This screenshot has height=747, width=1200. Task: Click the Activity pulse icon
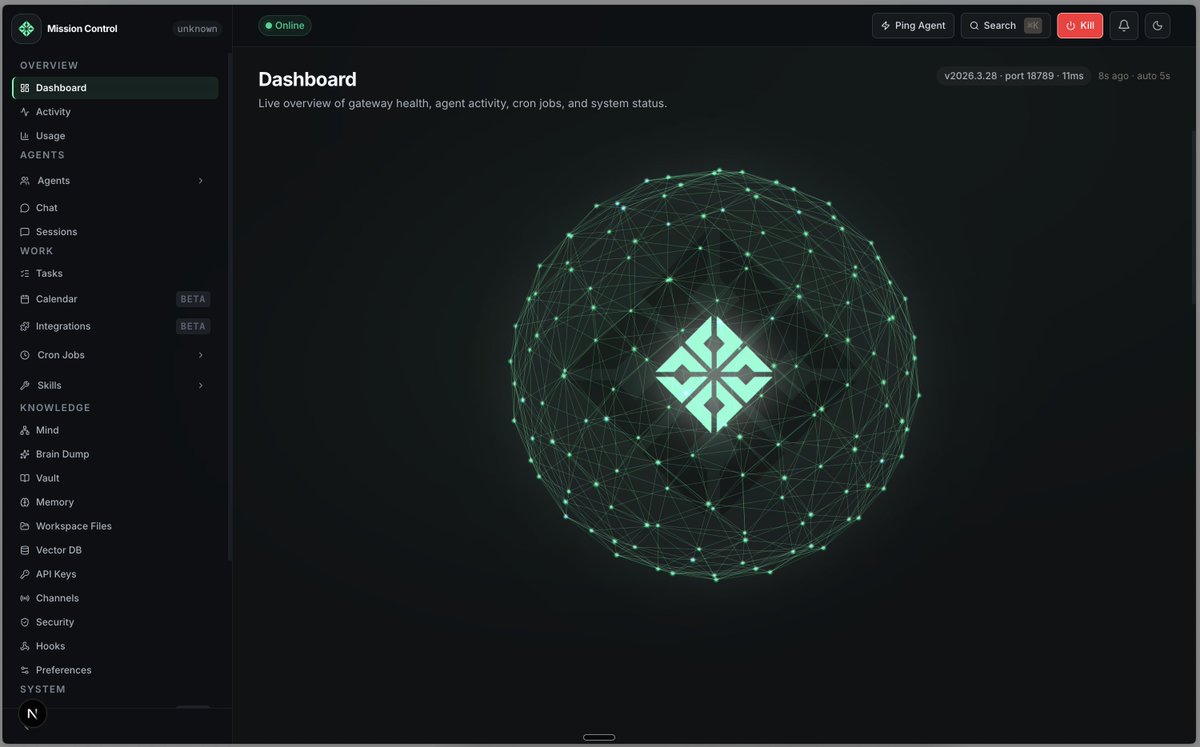(x=25, y=112)
